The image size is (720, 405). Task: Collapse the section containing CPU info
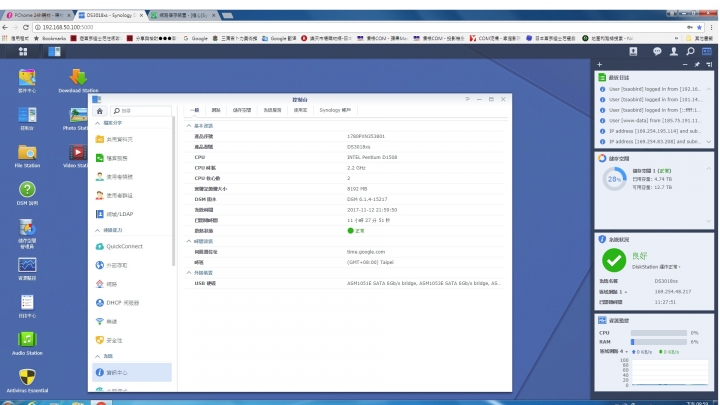point(189,125)
